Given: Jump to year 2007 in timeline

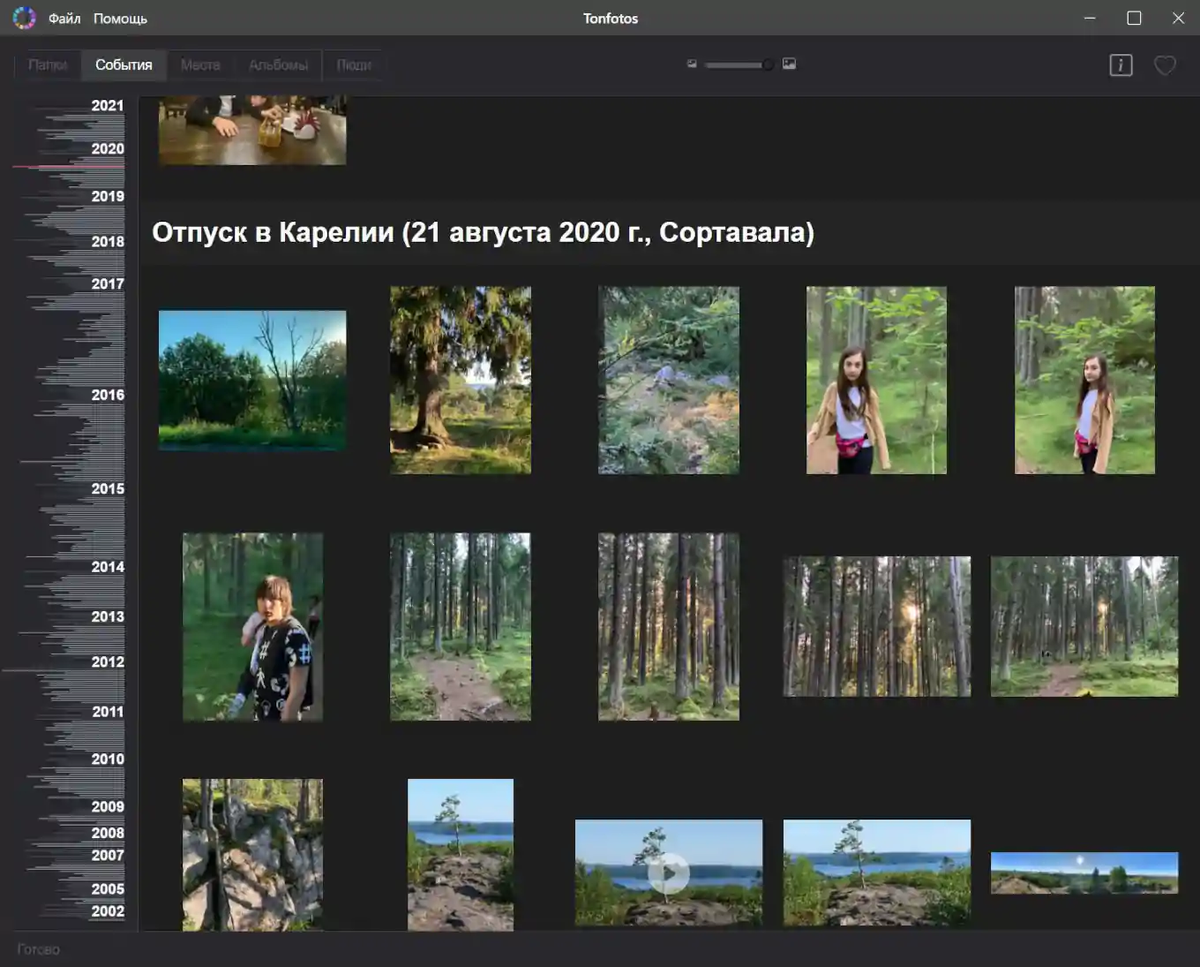Looking at the screenshot, I should (108, 855).
